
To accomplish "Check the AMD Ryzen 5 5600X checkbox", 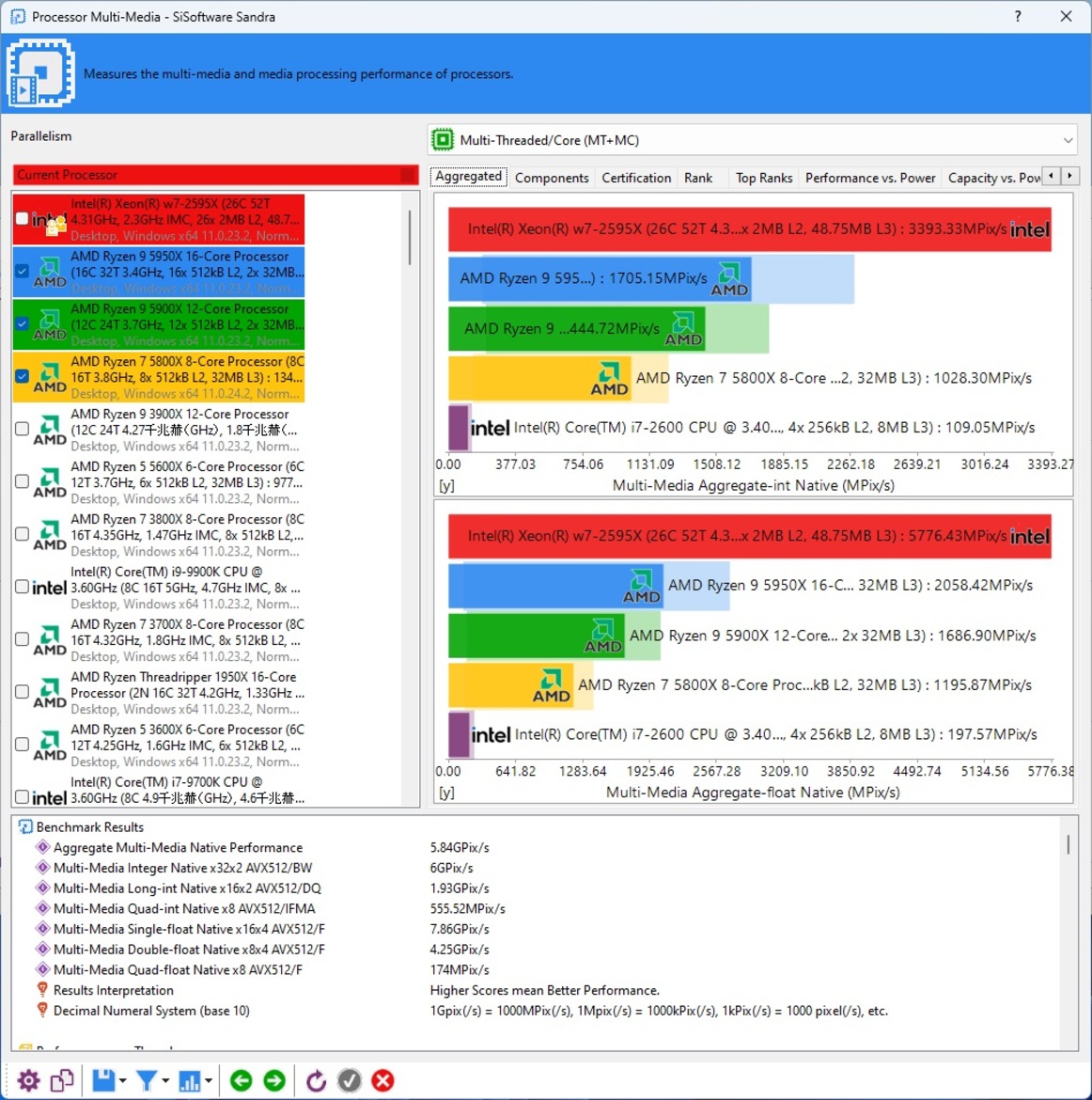I will pos(22,481).
